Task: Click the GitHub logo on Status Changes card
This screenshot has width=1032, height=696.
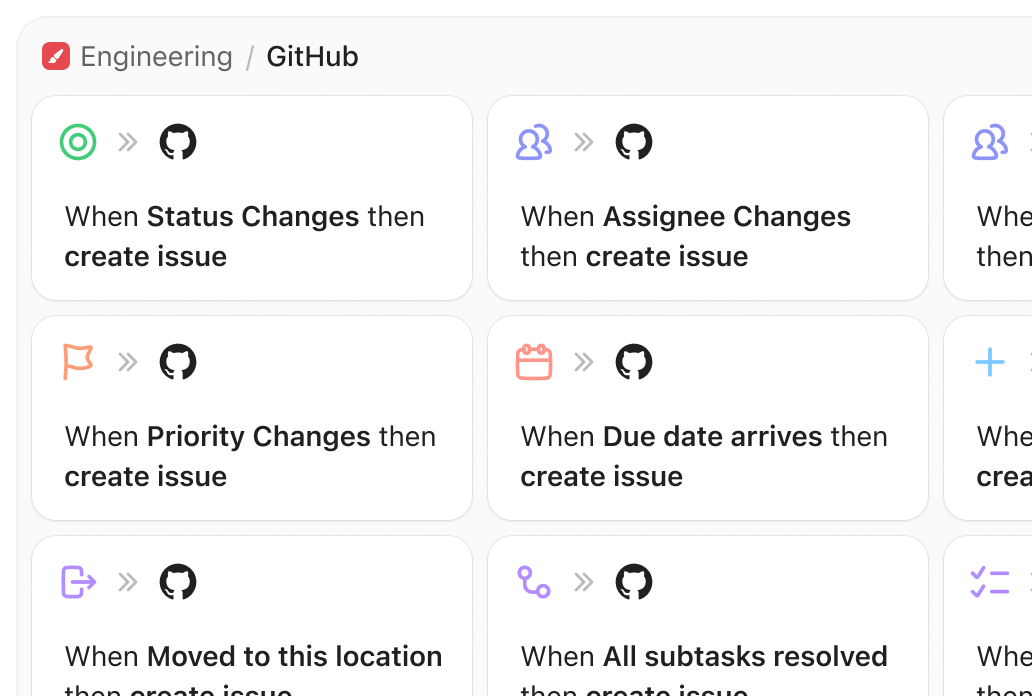Action: click(x=180, y=142)
